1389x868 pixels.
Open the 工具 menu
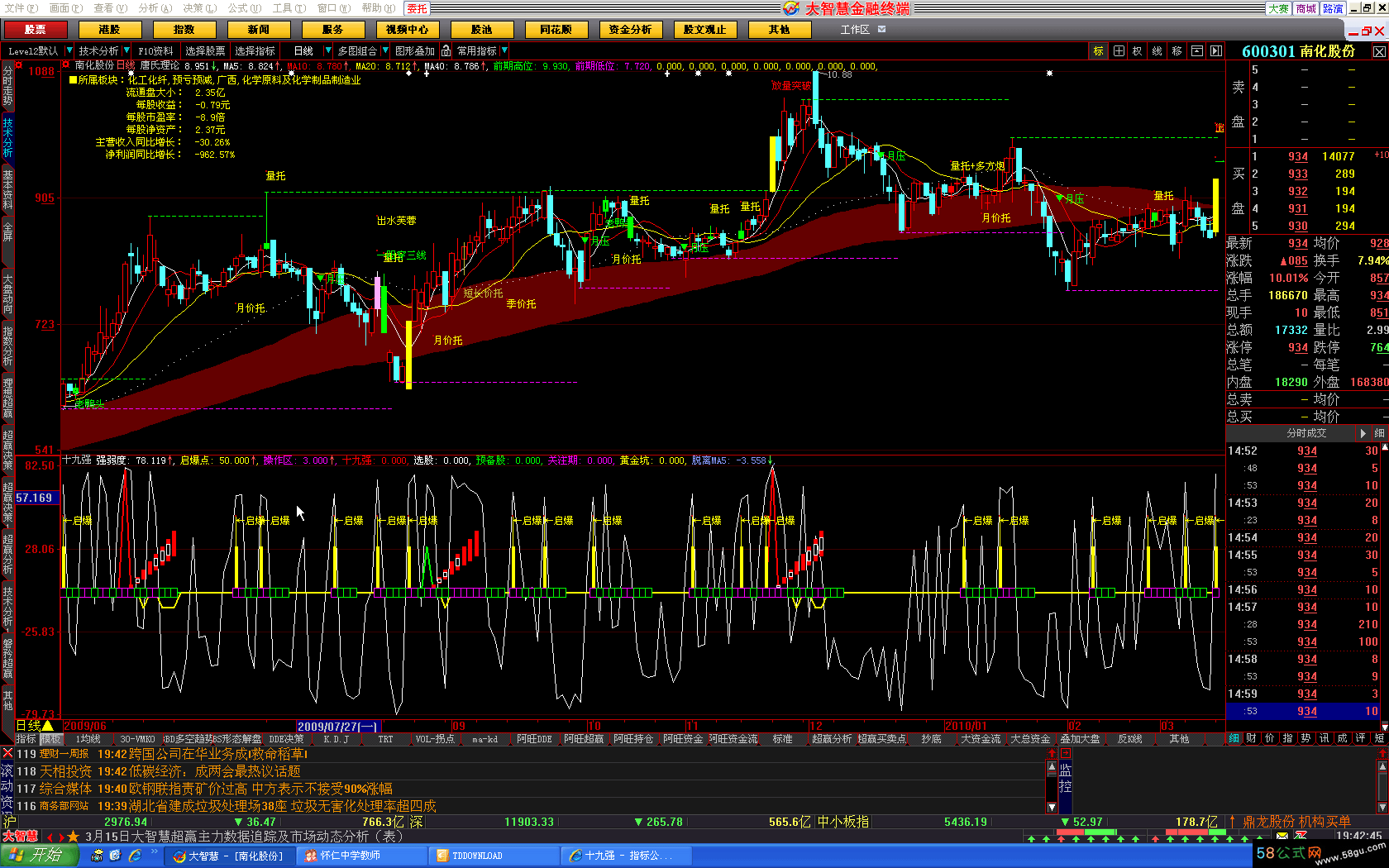(x=289, y=8)
